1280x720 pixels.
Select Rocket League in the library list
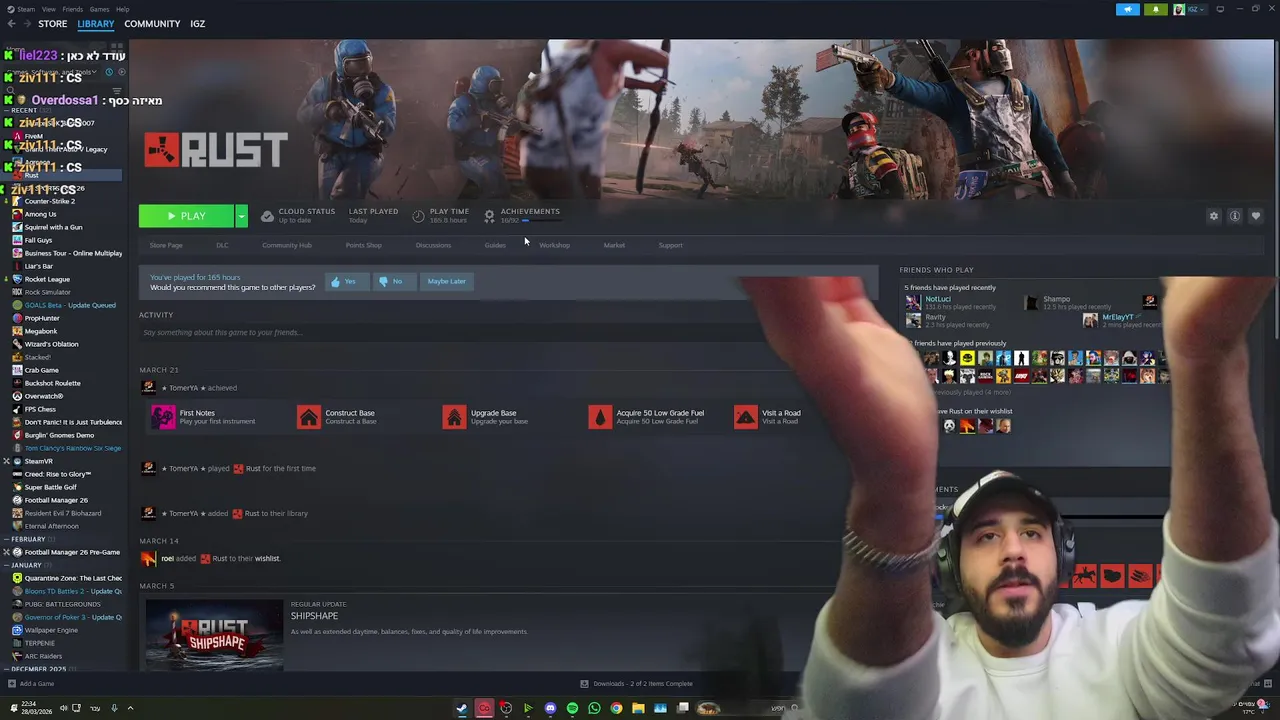click(47, 279)
